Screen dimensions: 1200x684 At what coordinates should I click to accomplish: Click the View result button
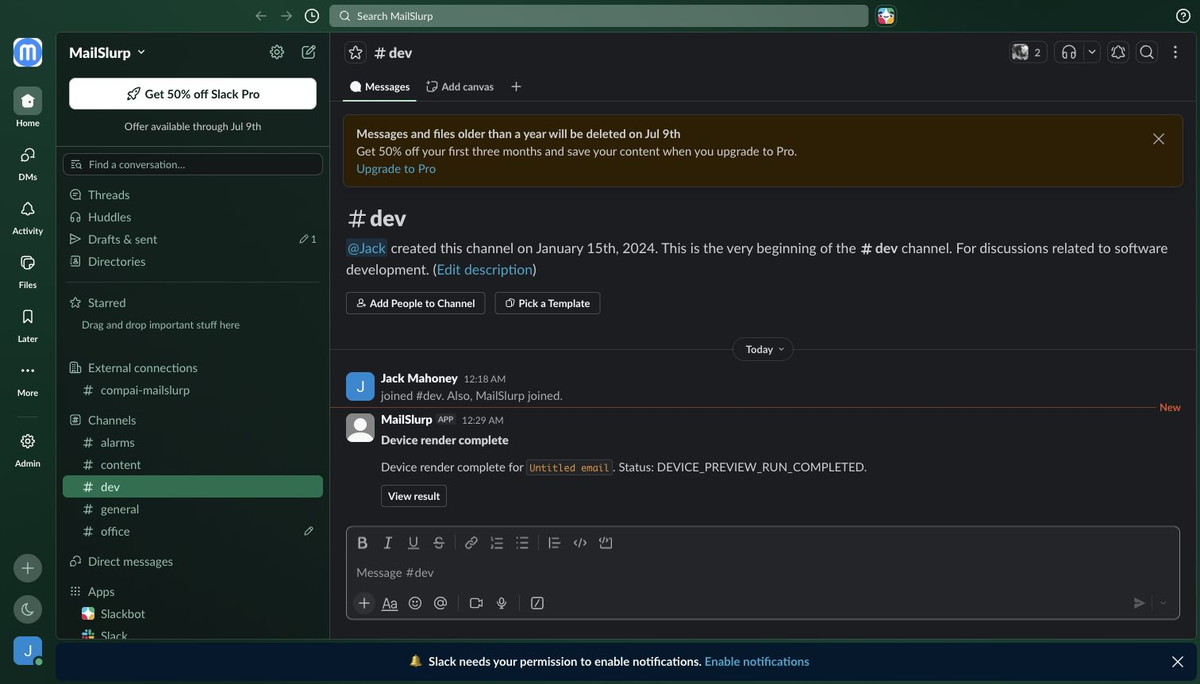point(413,496)
